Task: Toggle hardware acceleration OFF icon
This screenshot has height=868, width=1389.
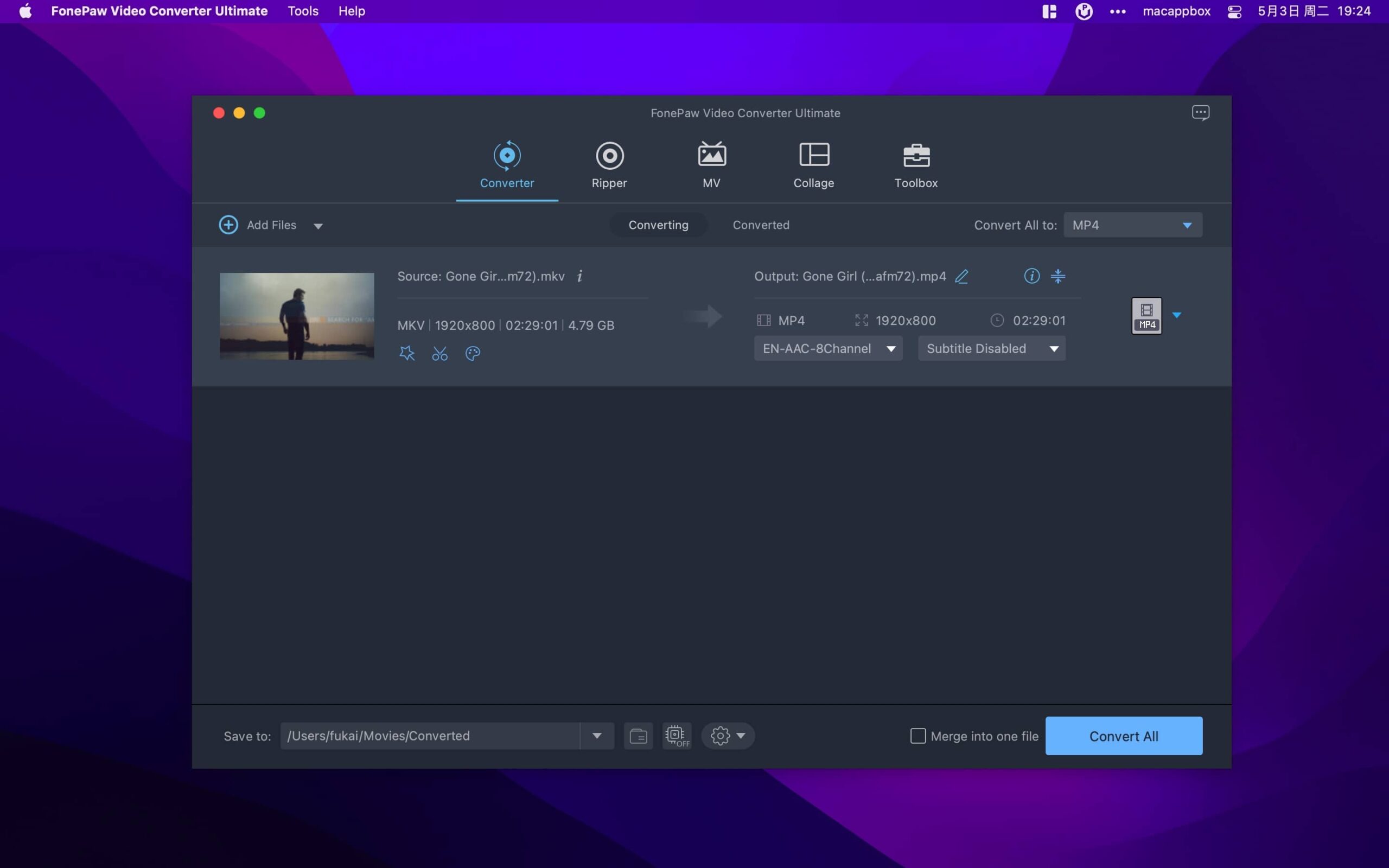Action: pyautogui.click(x=677, y=736)
